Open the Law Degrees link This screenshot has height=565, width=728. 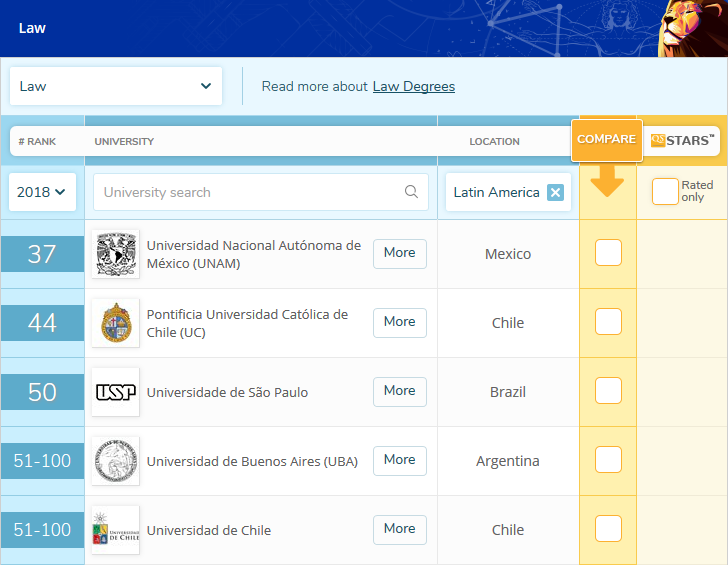tap(414, 86)
